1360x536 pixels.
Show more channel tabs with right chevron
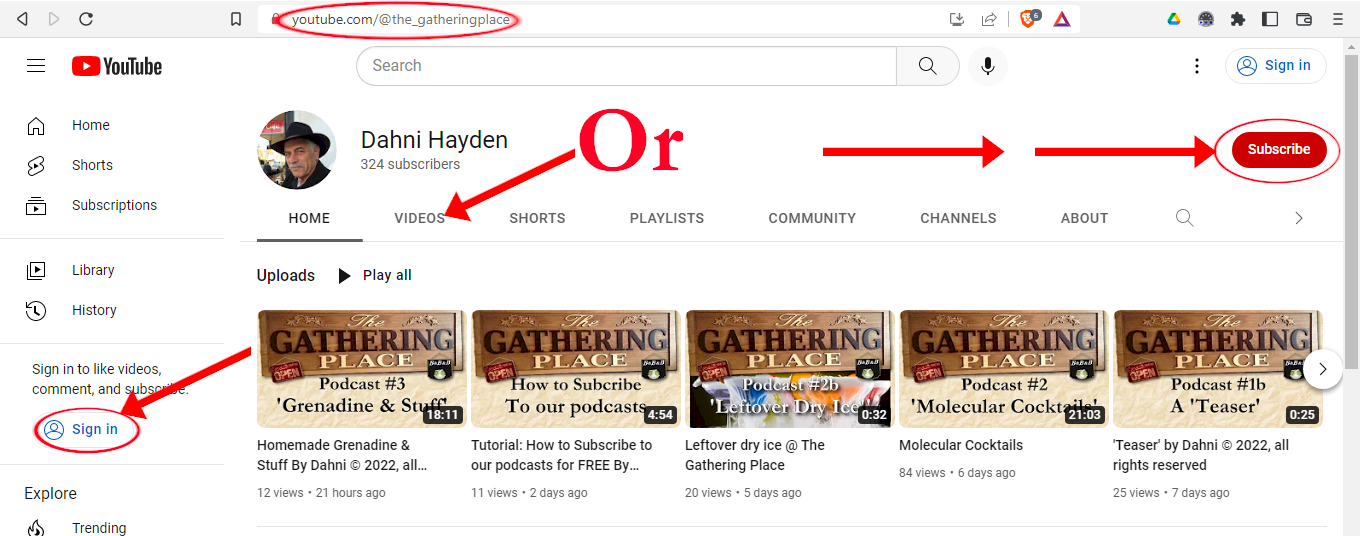point(1299,218)
